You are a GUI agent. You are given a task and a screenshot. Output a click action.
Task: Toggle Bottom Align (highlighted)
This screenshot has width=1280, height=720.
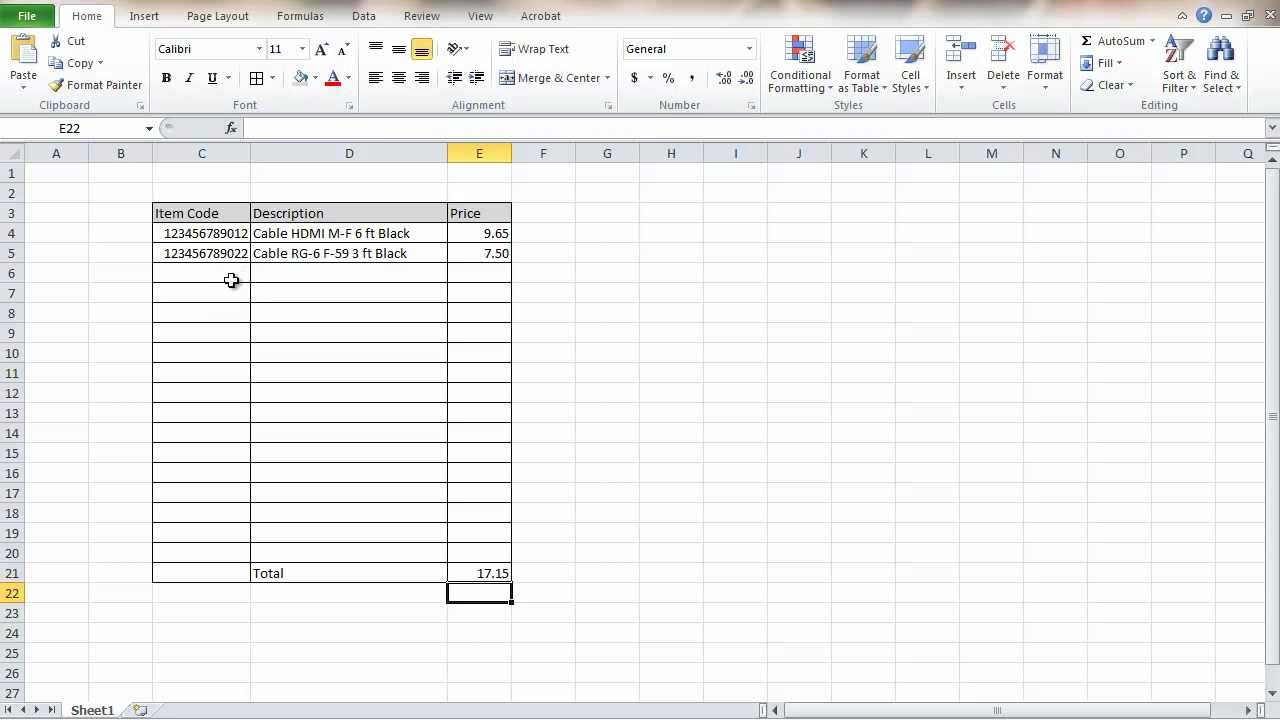(422, 49)
